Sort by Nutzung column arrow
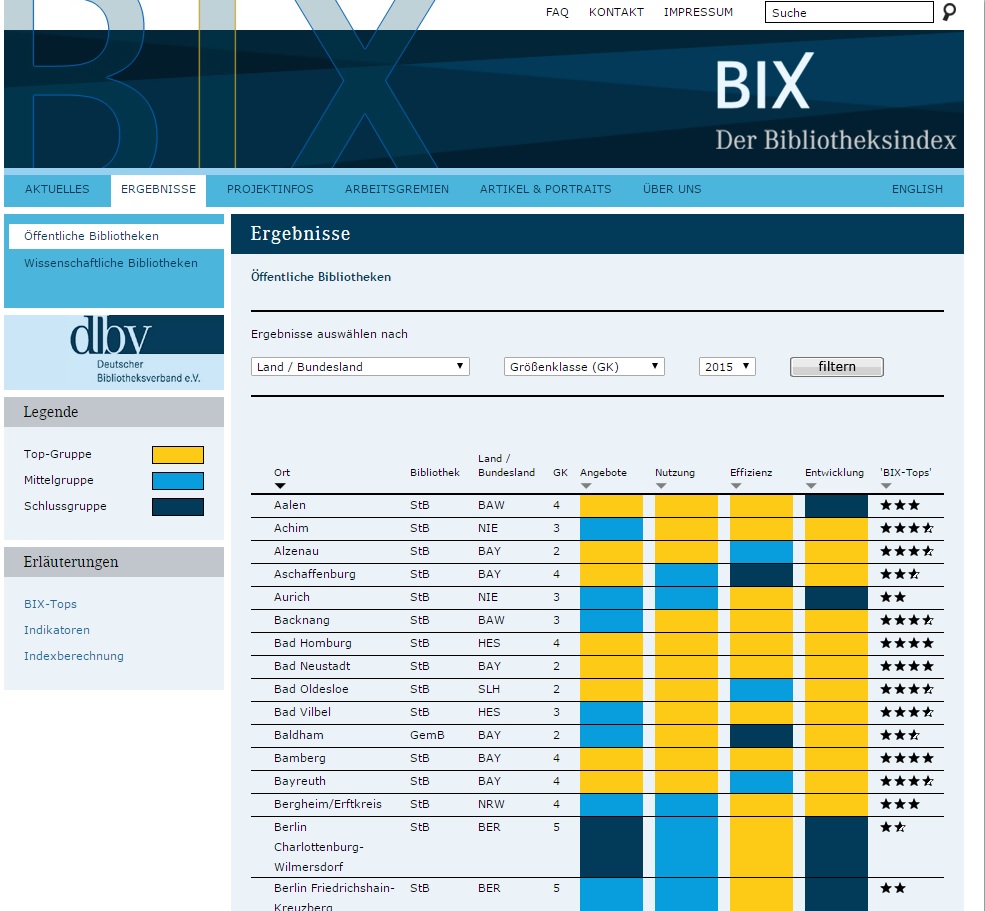 point(661,486)
